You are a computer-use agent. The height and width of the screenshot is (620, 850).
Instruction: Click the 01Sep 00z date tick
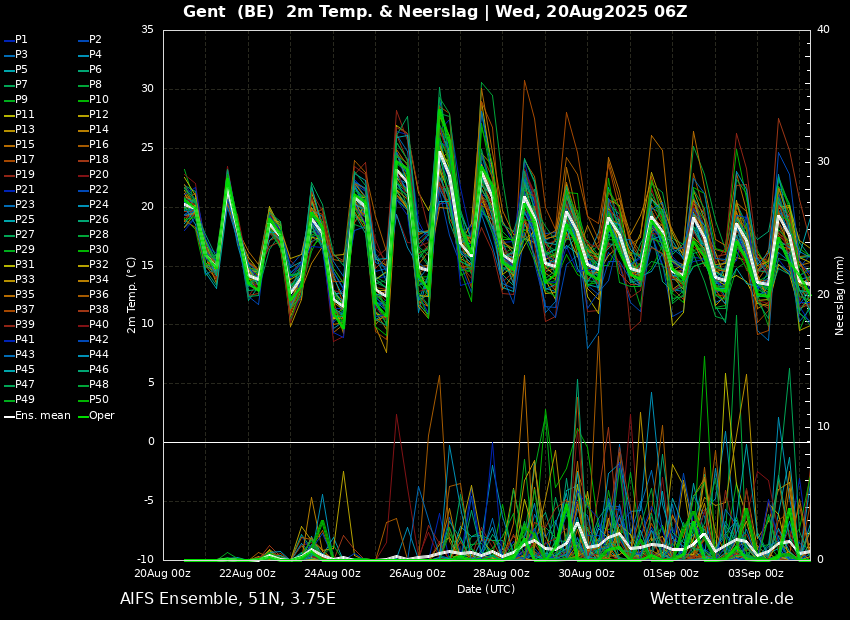coord(671,573)
